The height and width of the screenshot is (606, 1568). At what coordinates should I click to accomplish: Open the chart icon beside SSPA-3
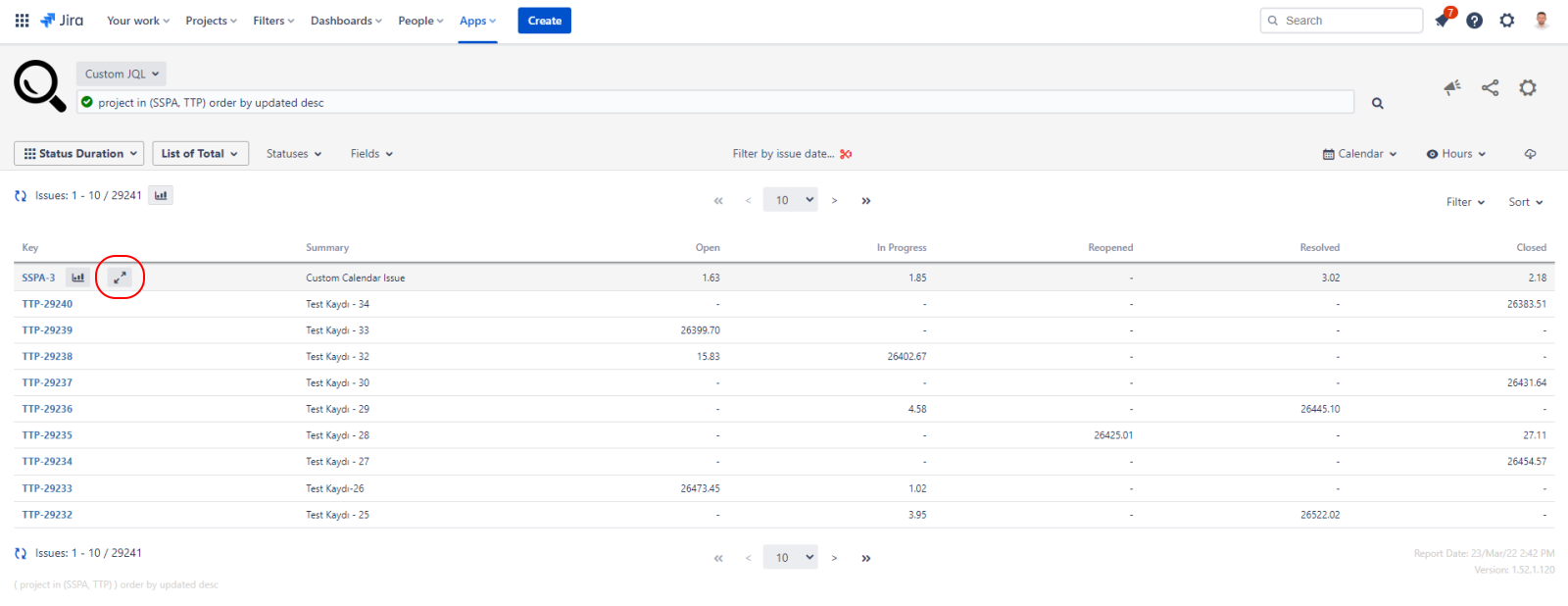[78, 278]
